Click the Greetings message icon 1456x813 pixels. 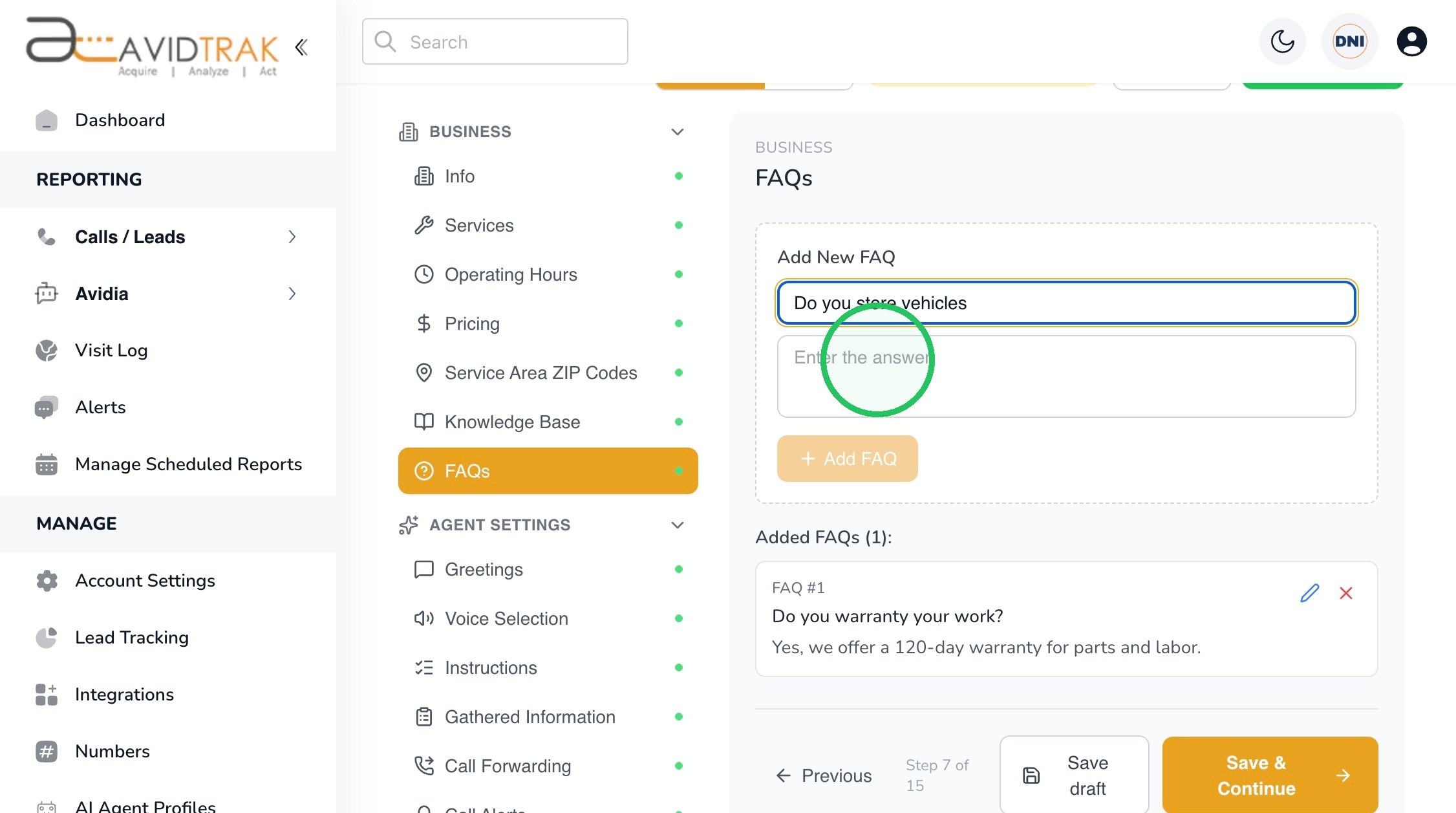pyautogui.click(x=423, y=569)
